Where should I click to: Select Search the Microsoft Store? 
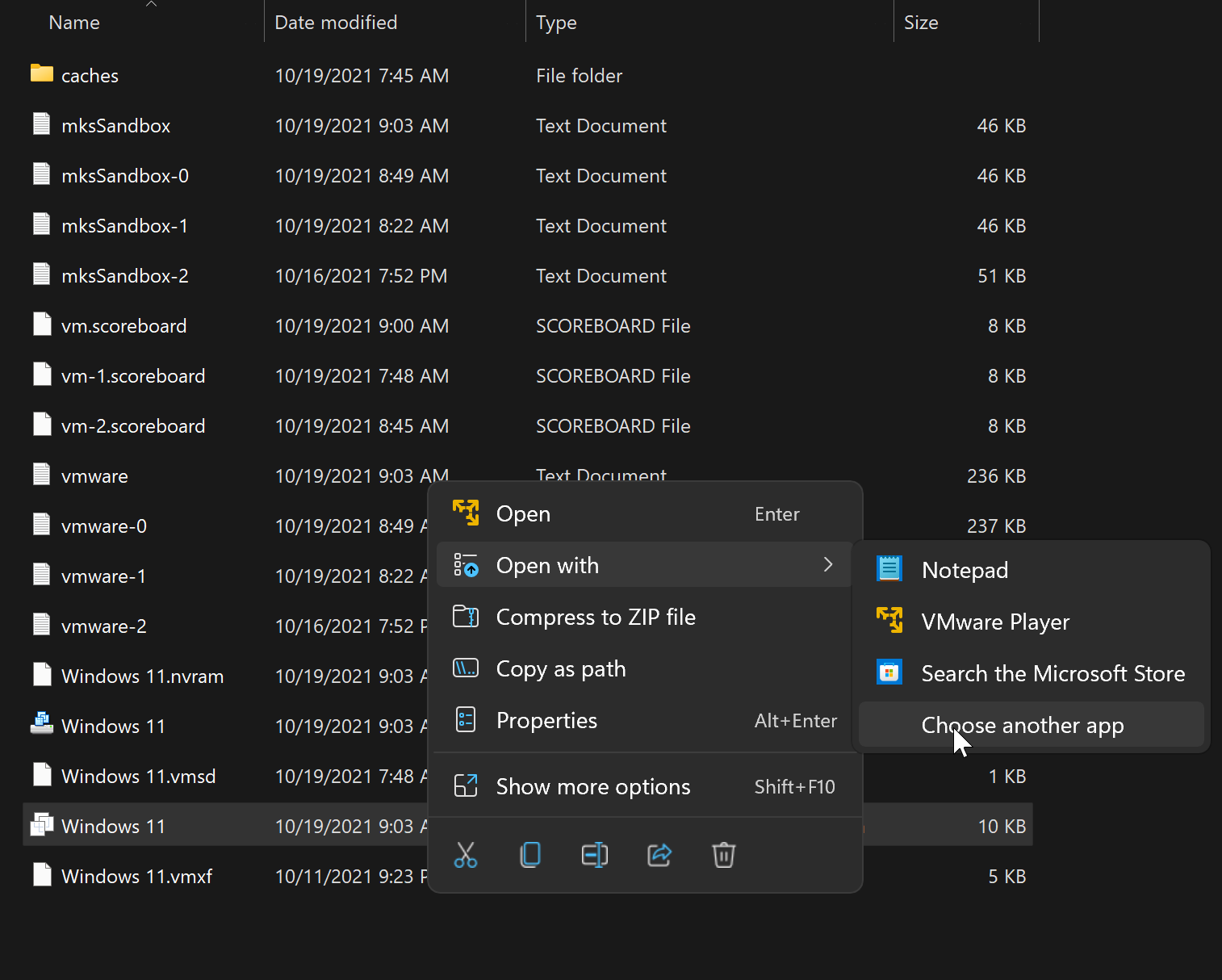coord(1032,673)
